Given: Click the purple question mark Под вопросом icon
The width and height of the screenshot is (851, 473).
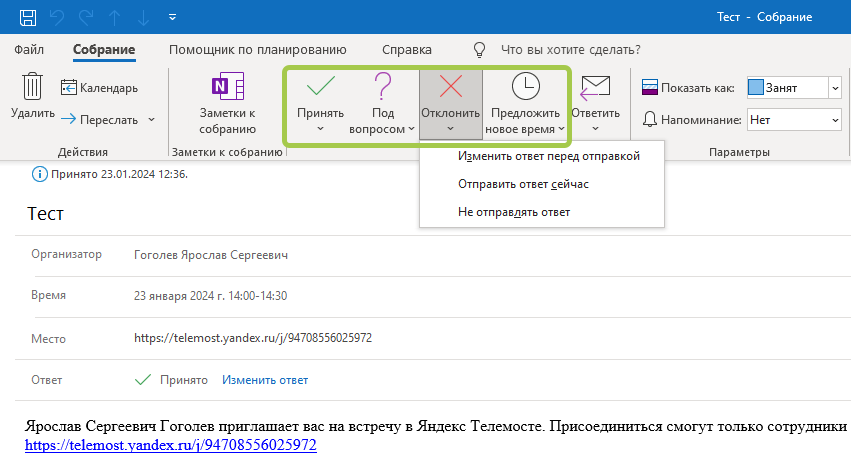Looking at the screenshot, I should click(x=383, y=86).
